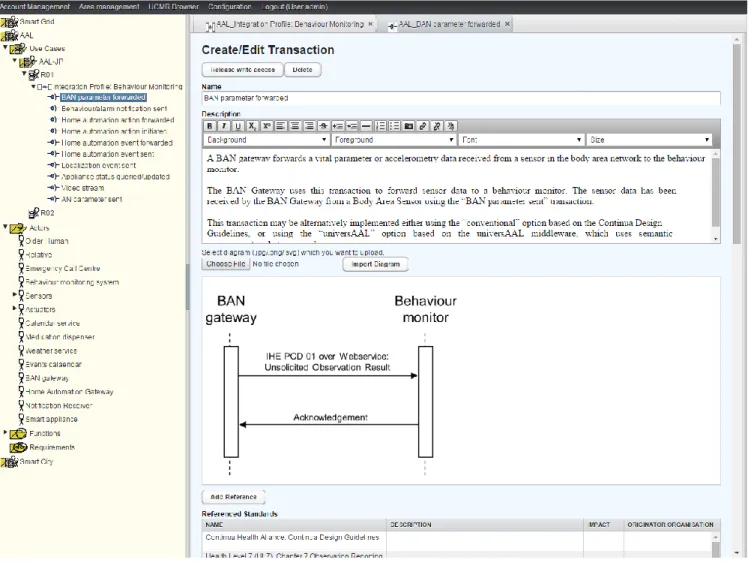Remove hyperlink from description
748x563 pixels.
click(x=437, y=126)
